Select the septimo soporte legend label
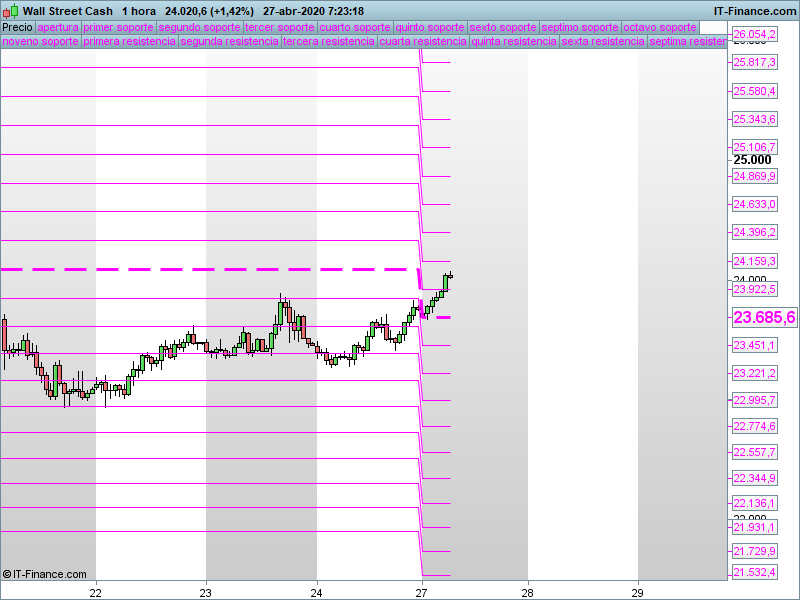This screenshot has width=800, height=600. pos(580,27)
